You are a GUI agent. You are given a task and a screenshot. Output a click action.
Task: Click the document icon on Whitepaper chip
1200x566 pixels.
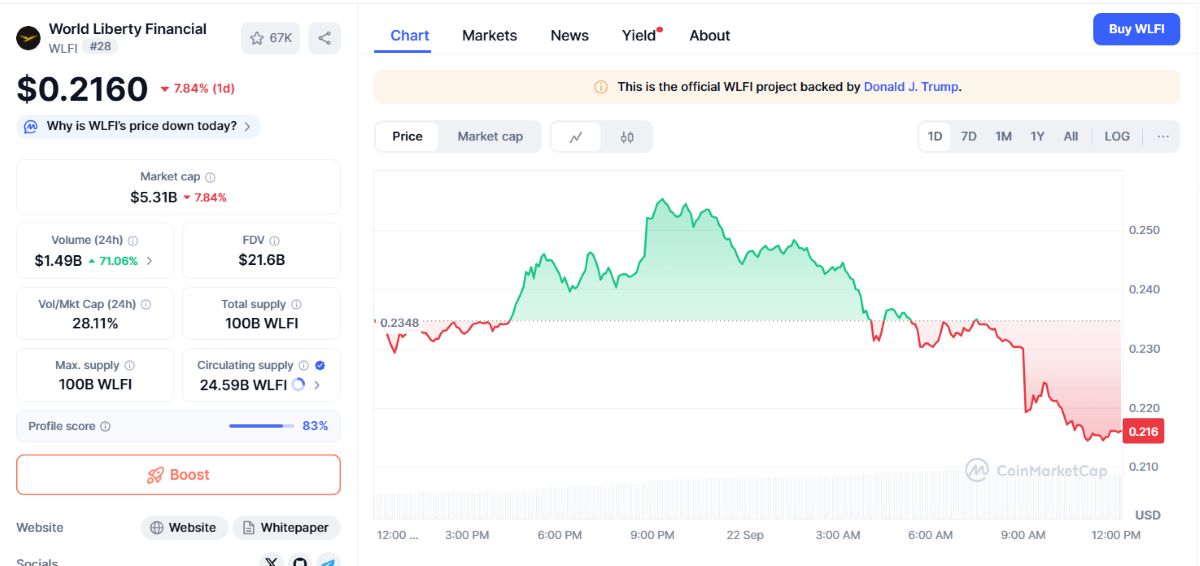pyautogui.click(x=248, y=528)
